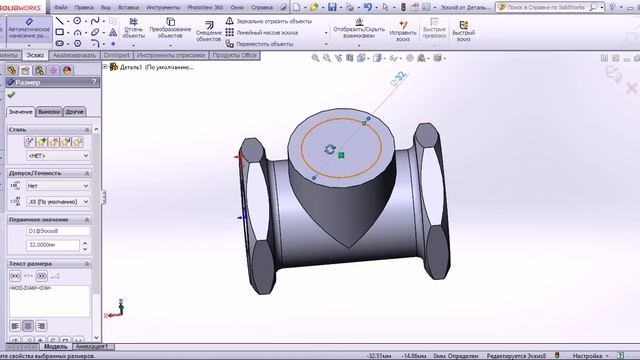Open the style <НЕТ> dropdown
This screenshot has height=360, width=640.
[58, 156]
